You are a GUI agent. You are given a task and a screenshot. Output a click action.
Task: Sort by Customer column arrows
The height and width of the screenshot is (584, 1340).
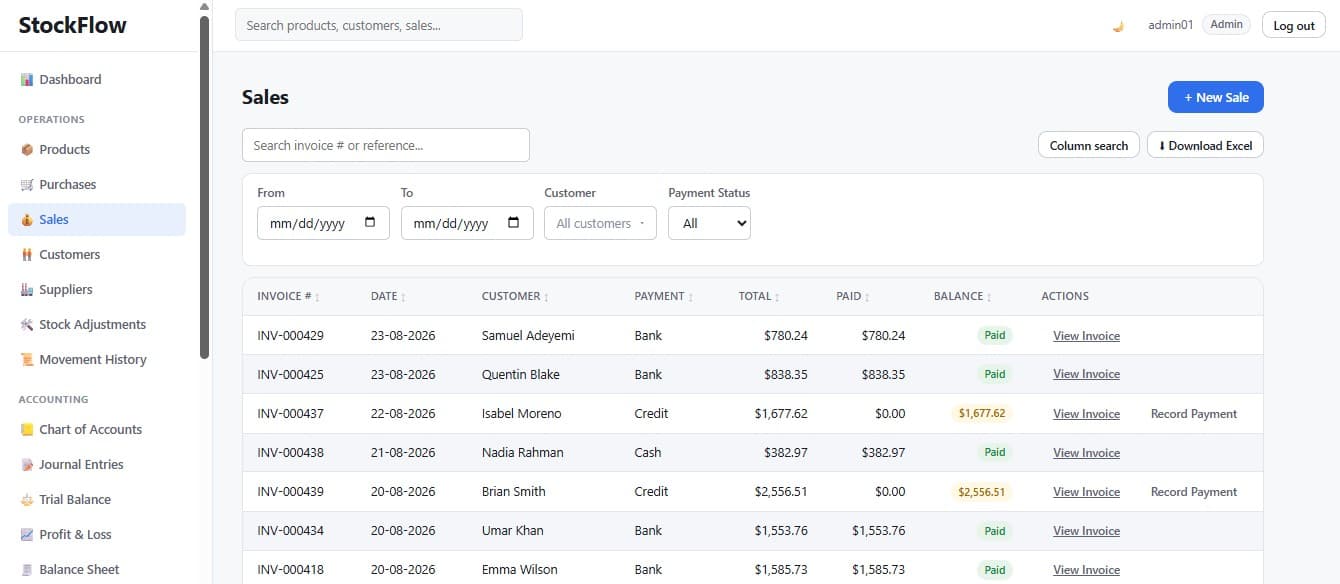[545, 297]
